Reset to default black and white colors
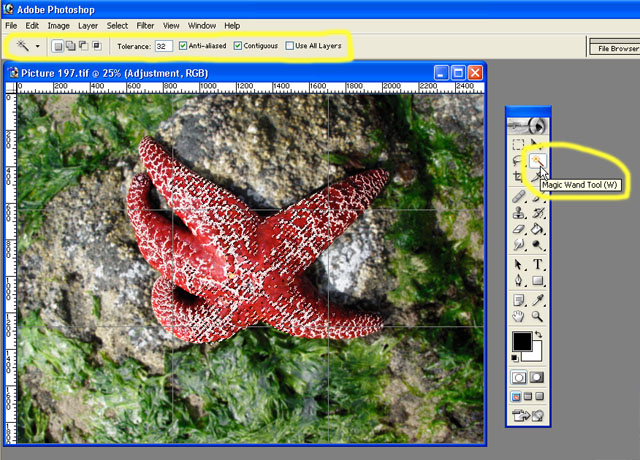The width and height of the screenshot is (640, 460). (515, 358)
